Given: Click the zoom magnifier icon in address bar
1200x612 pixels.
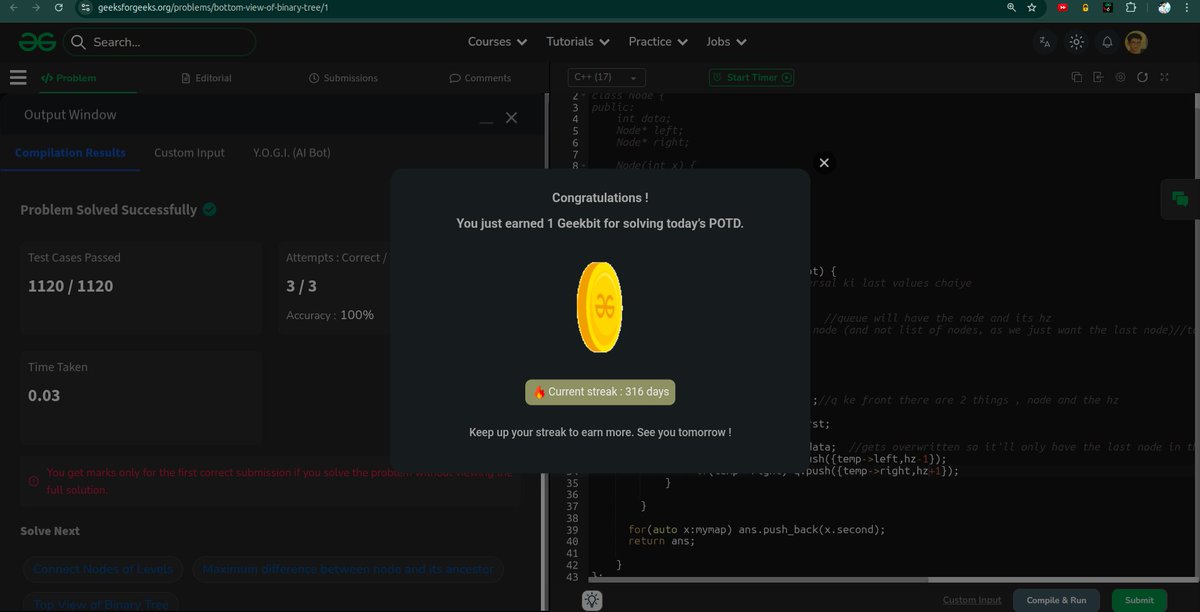Looking at the screenshot, I should 1012,7.
